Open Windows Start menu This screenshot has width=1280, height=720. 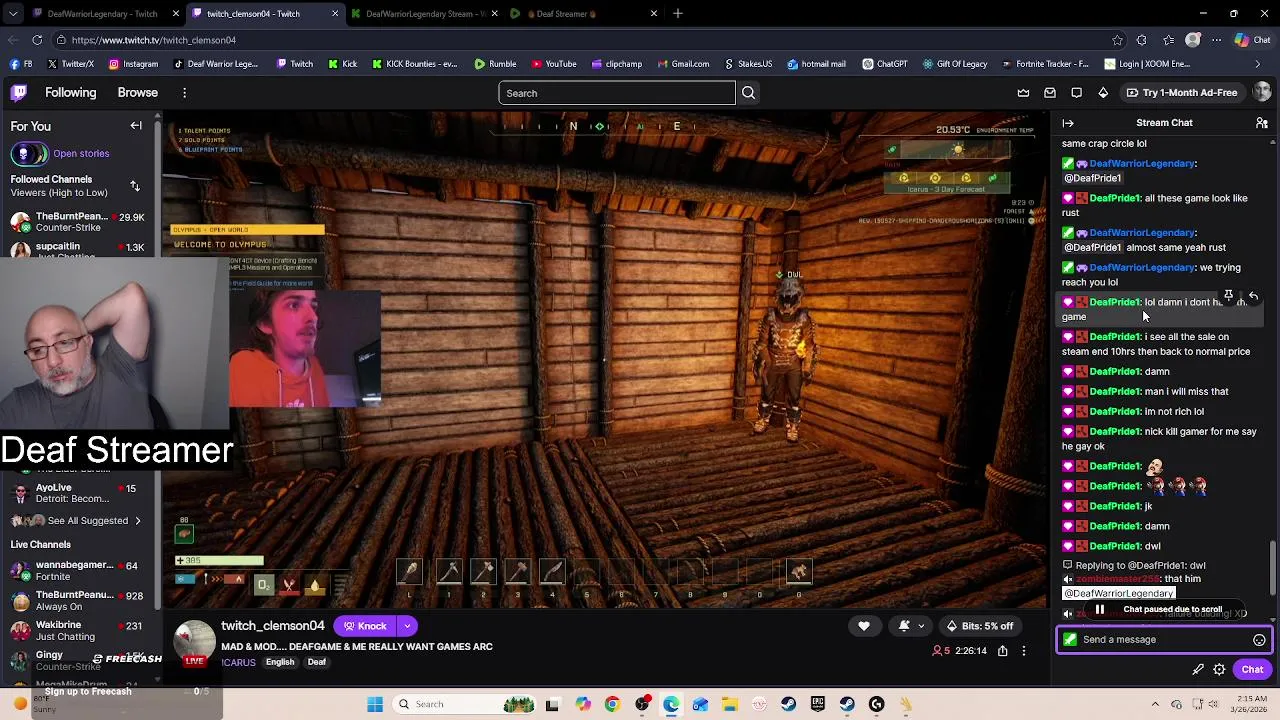[375, 704]
